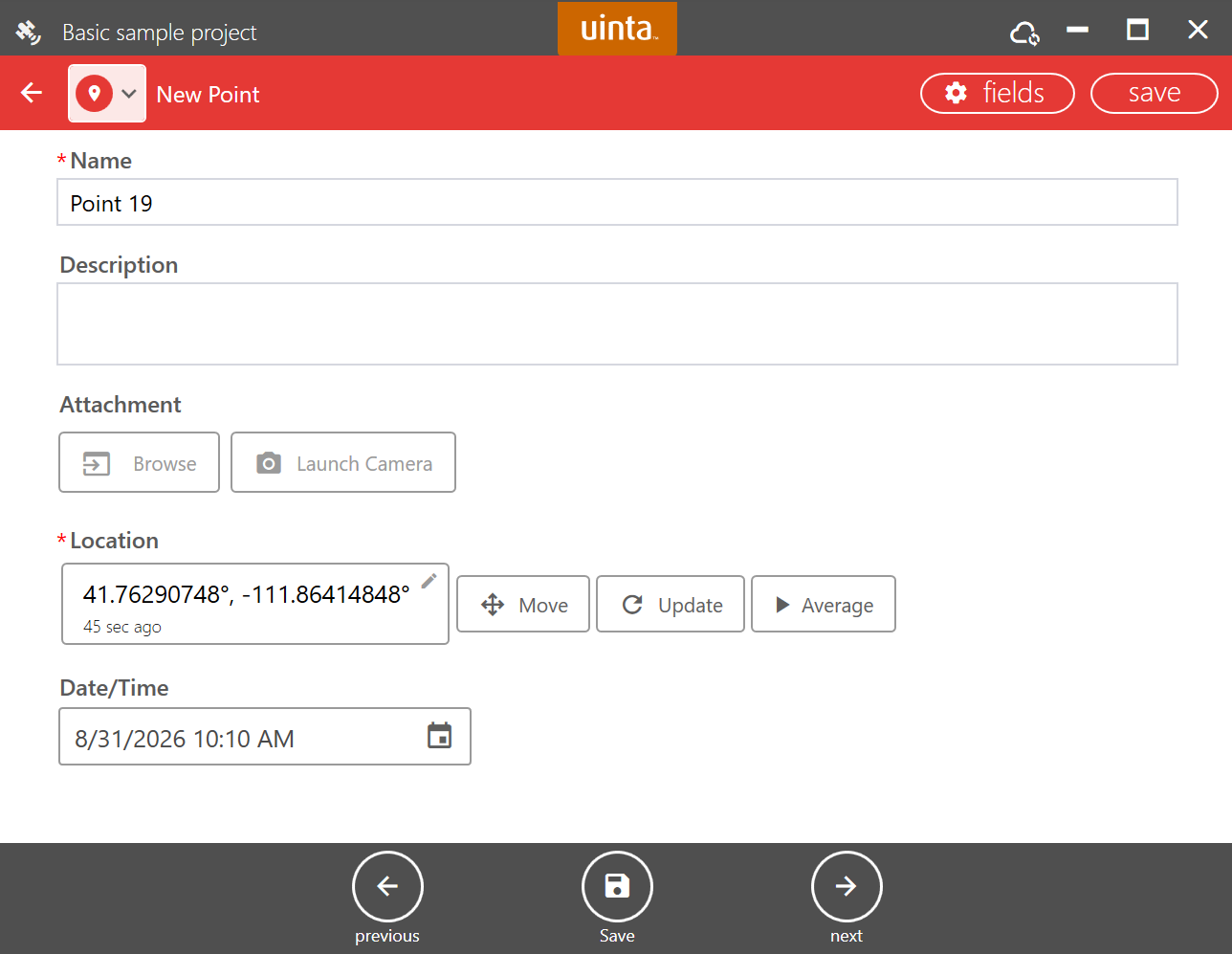
Task: Expand the point type dropdown chevron
Action: 129,94
